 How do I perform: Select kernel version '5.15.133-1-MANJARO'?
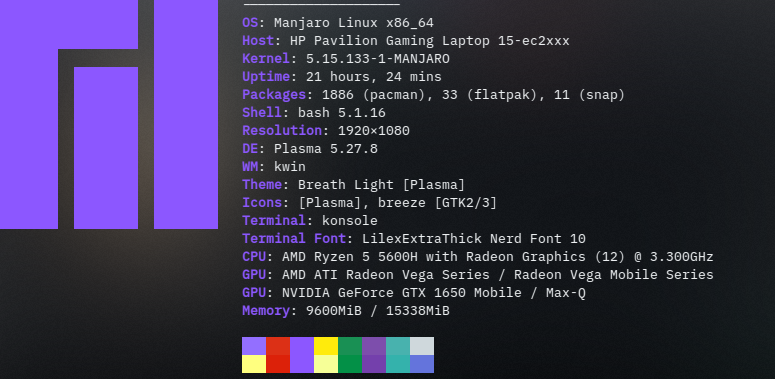click(x=378, y=59)
